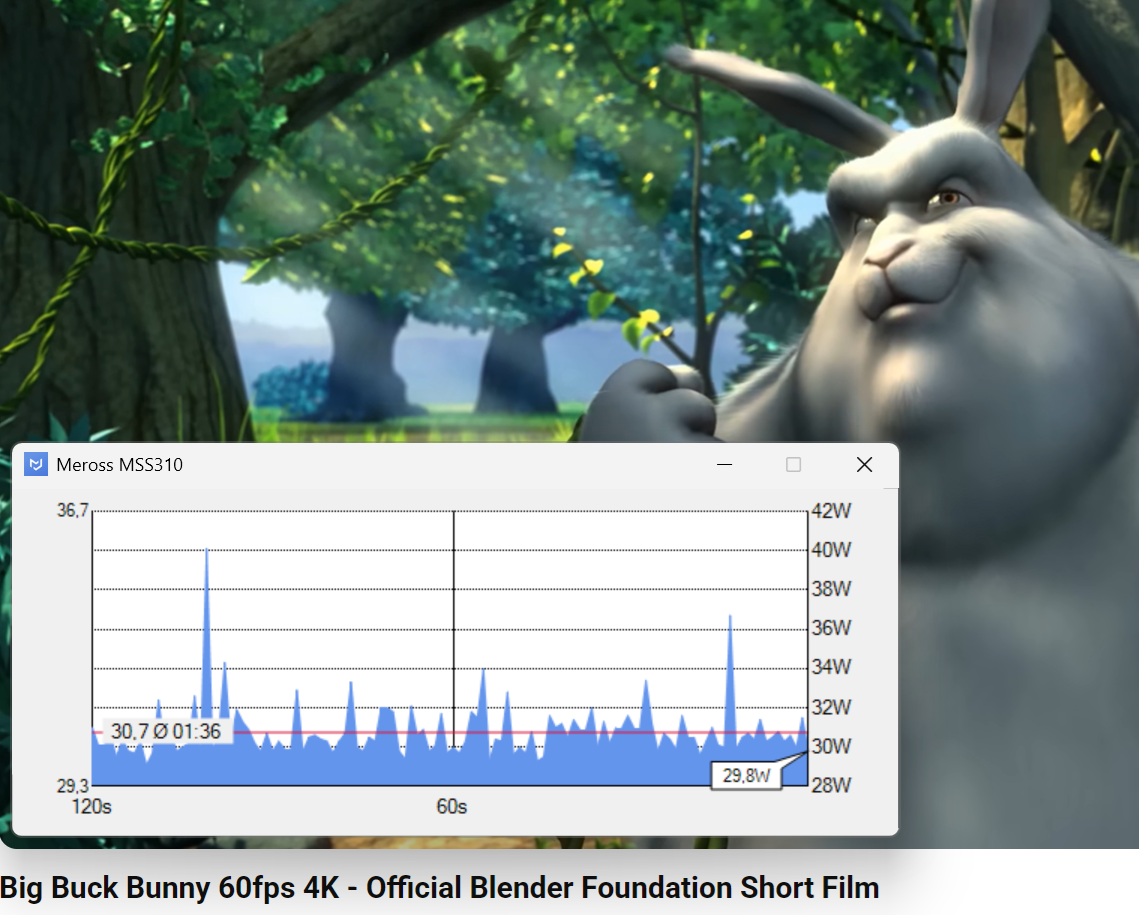Viewport: 1139px width, 915px height.
Task: Click the 38W axis label
Action: tap(831, 589)
